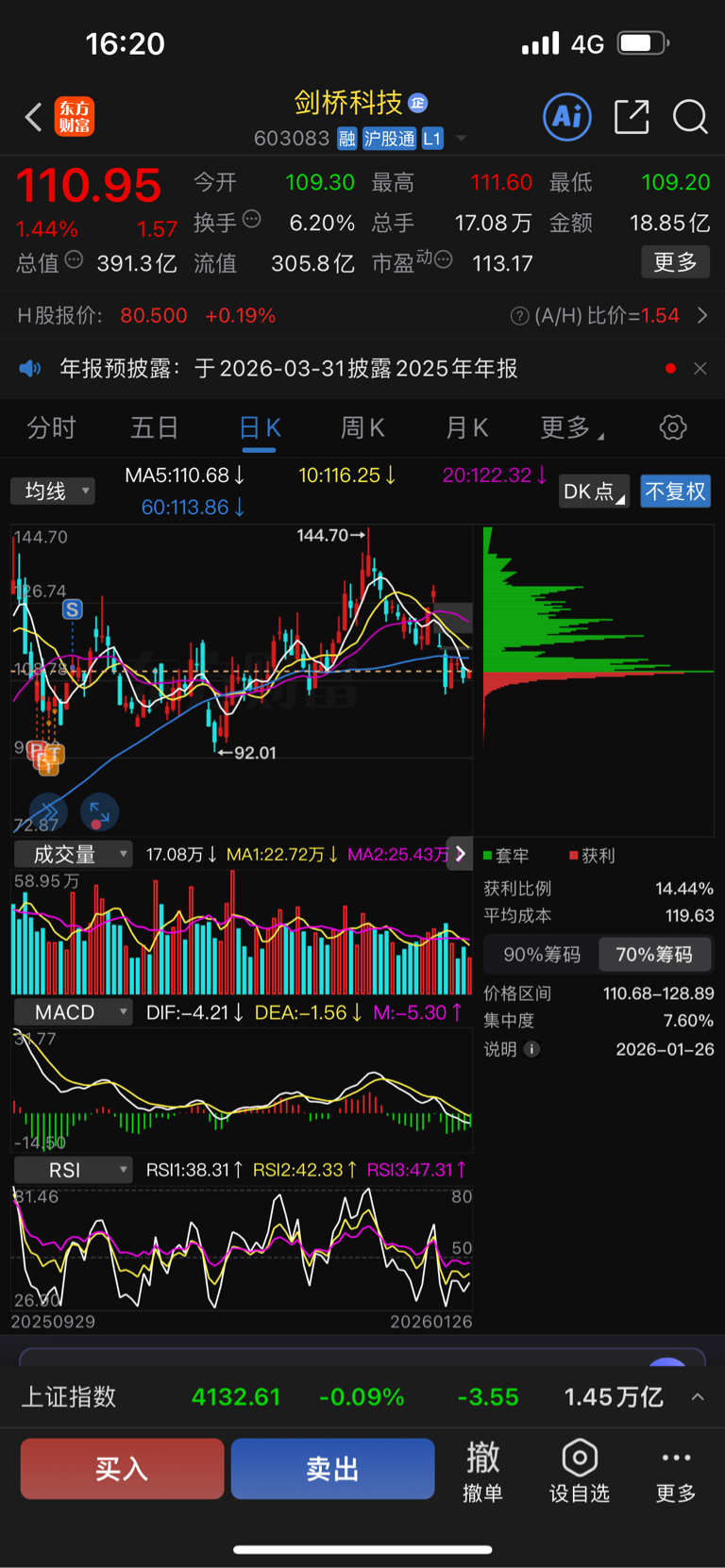Tap the 融 margin badge
Viewport: 725px width, 1568px height.
tap(347, 139)
